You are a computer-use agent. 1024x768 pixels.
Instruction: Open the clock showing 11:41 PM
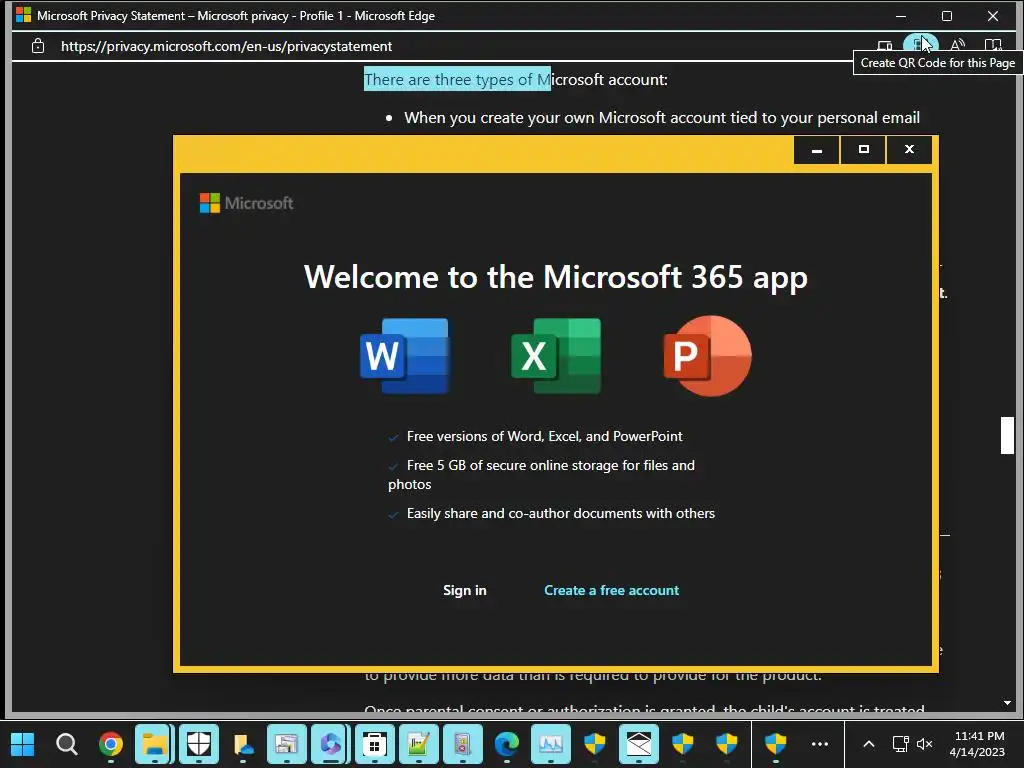[x=978, y=744]
